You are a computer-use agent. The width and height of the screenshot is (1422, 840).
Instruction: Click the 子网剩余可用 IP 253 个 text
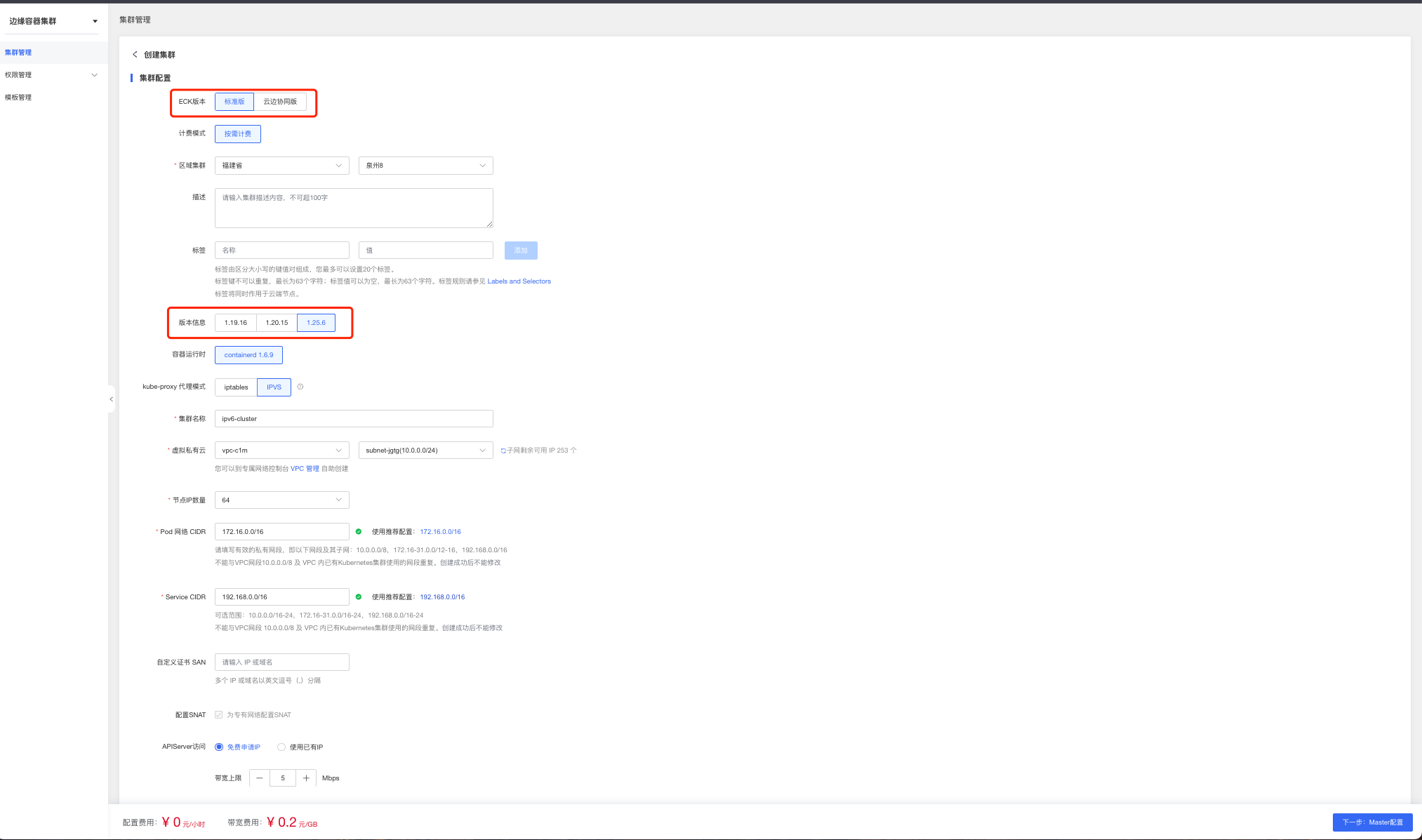pos(542,451)
